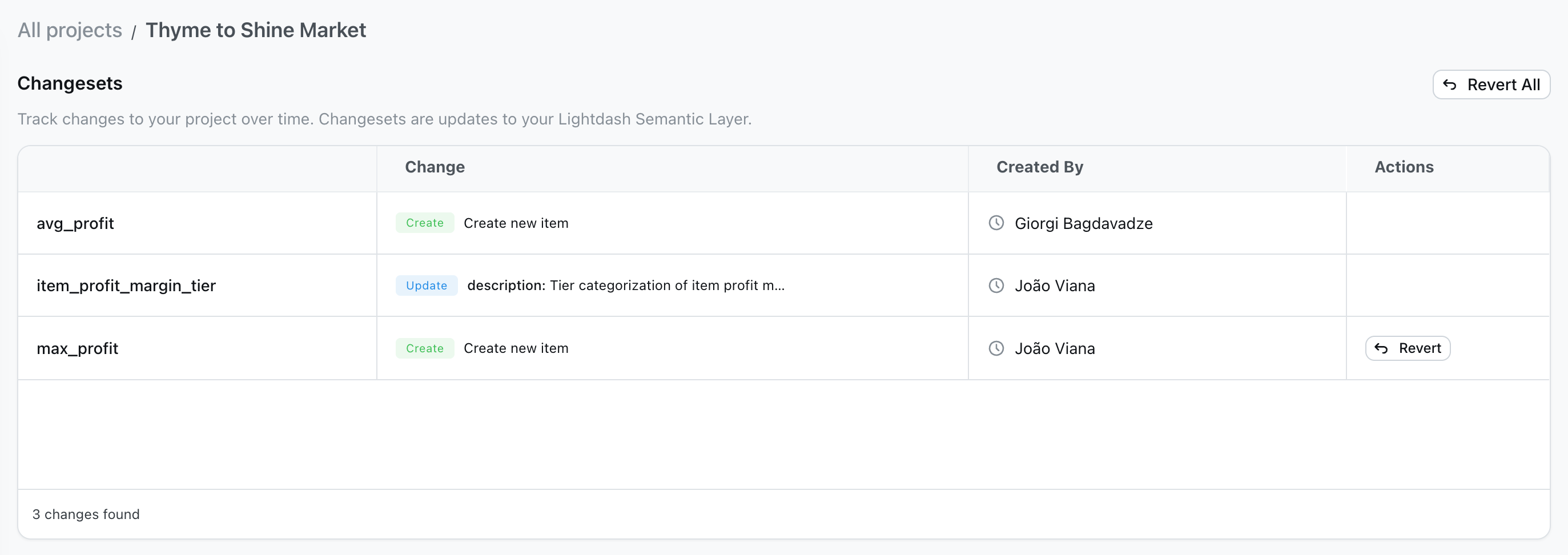Click the clock icon in the max_profit row
Screen dimensions: 1568x555
pos(996,348)
